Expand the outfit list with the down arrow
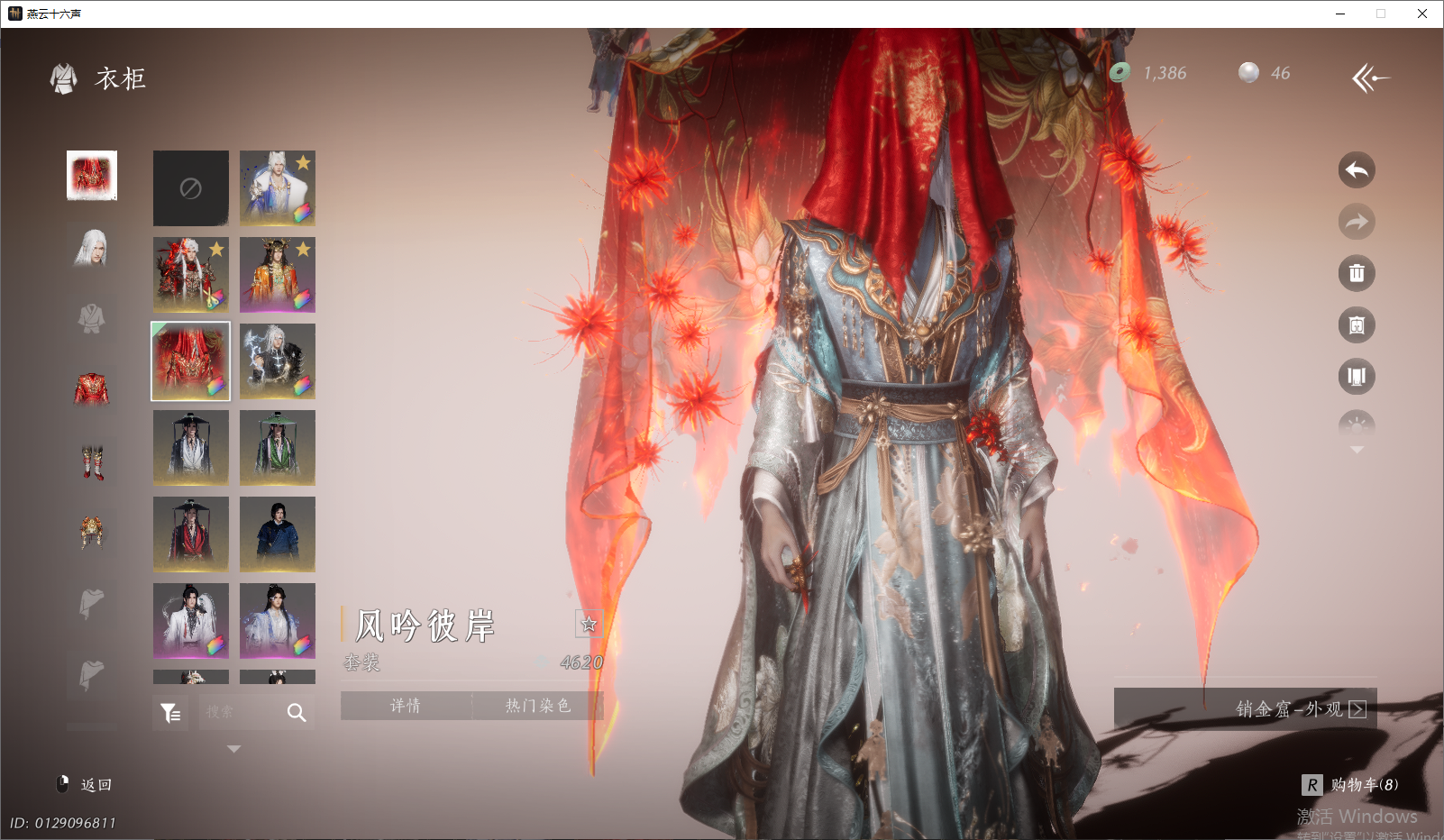The width and height of the screenshot is (1444, 840). pos(234,749)
